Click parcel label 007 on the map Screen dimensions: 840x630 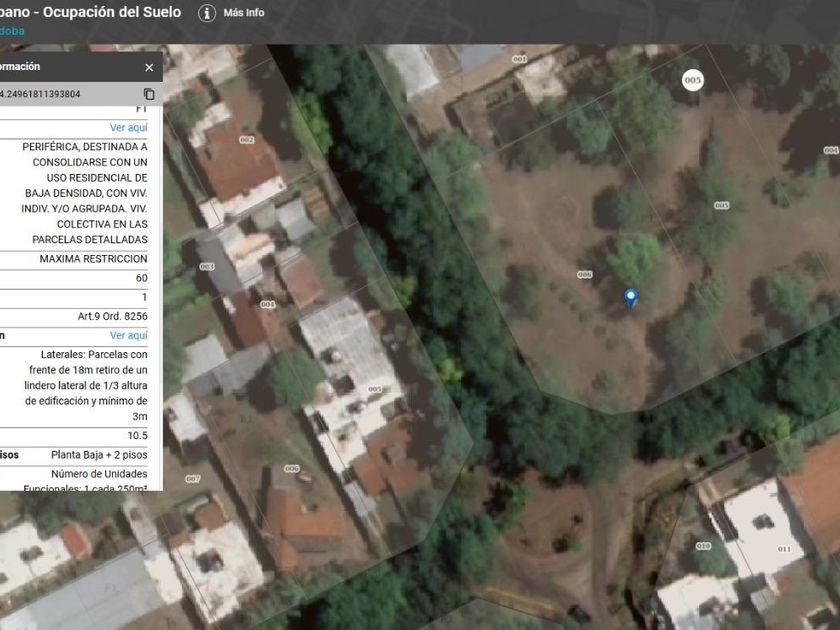(x=193, y=478)
